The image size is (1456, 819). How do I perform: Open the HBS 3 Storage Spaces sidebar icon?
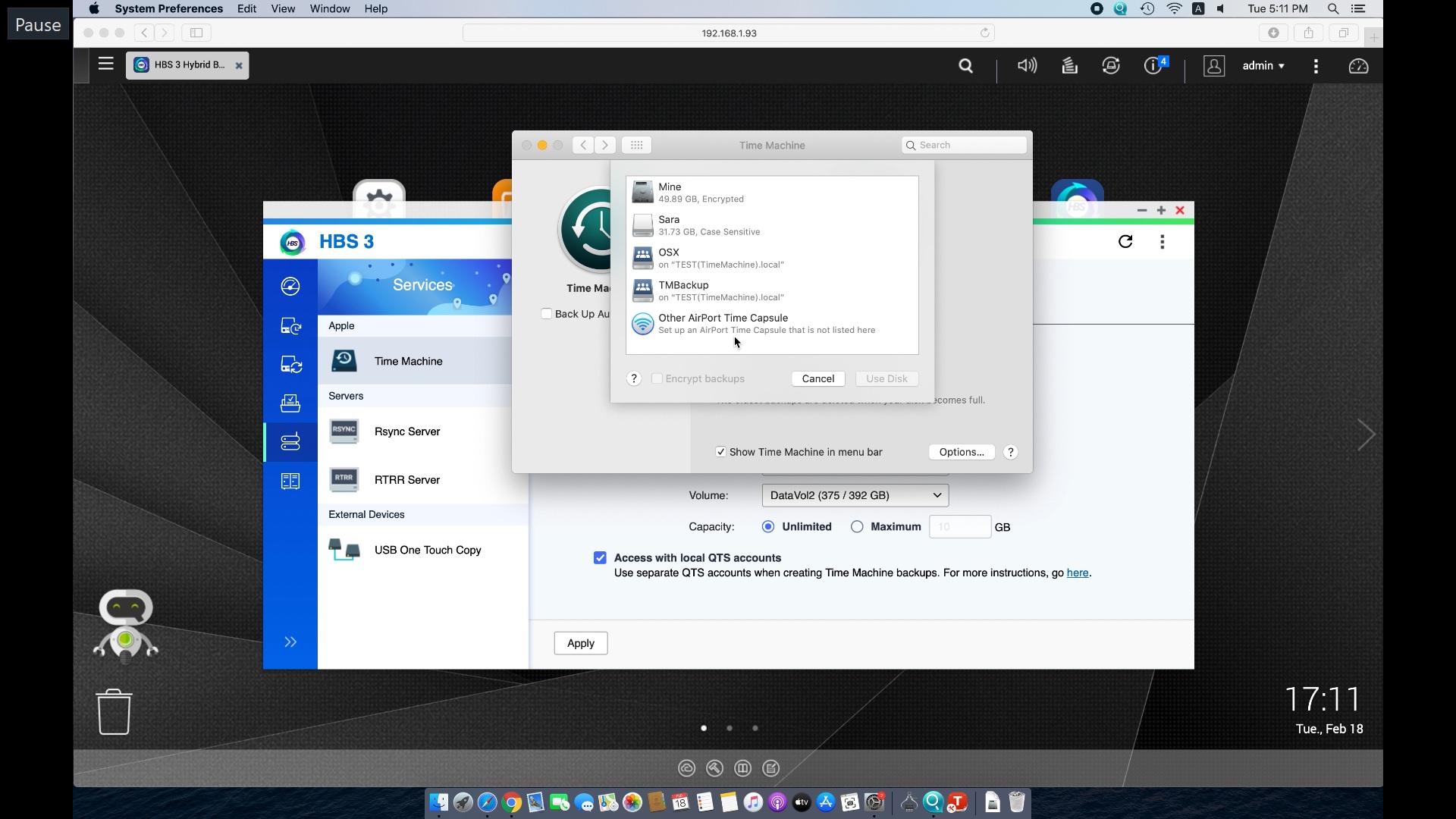(x=290, y=482)
